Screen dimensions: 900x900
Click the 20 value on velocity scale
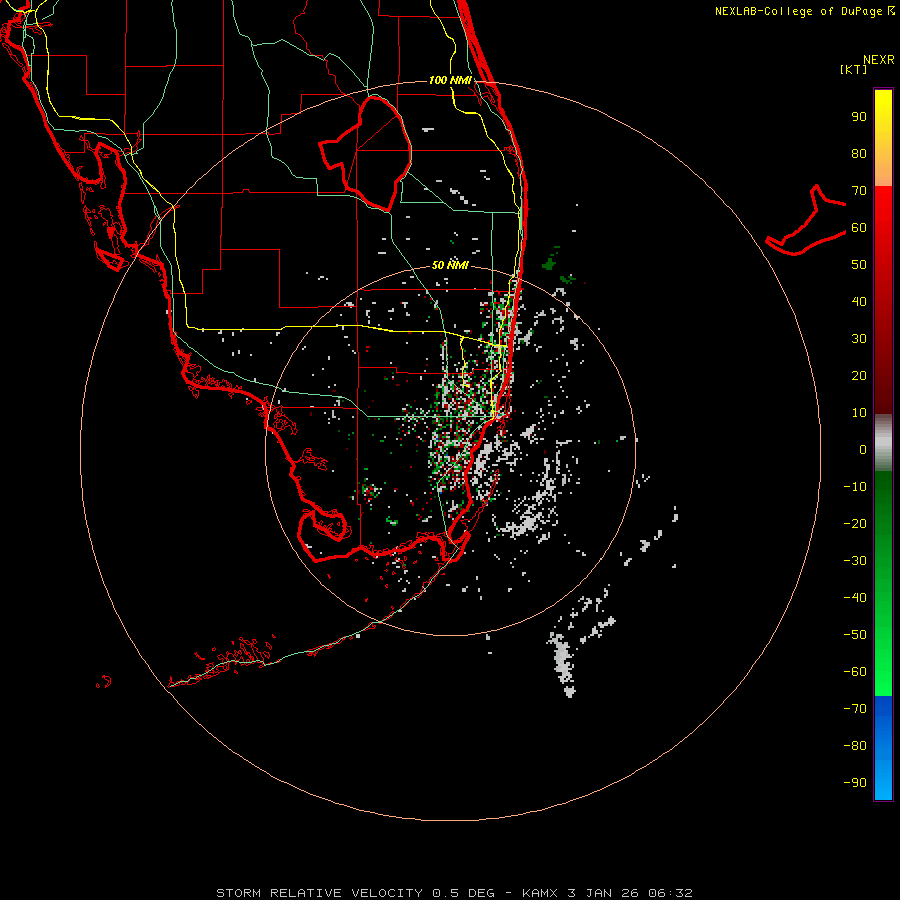[859, 376]
